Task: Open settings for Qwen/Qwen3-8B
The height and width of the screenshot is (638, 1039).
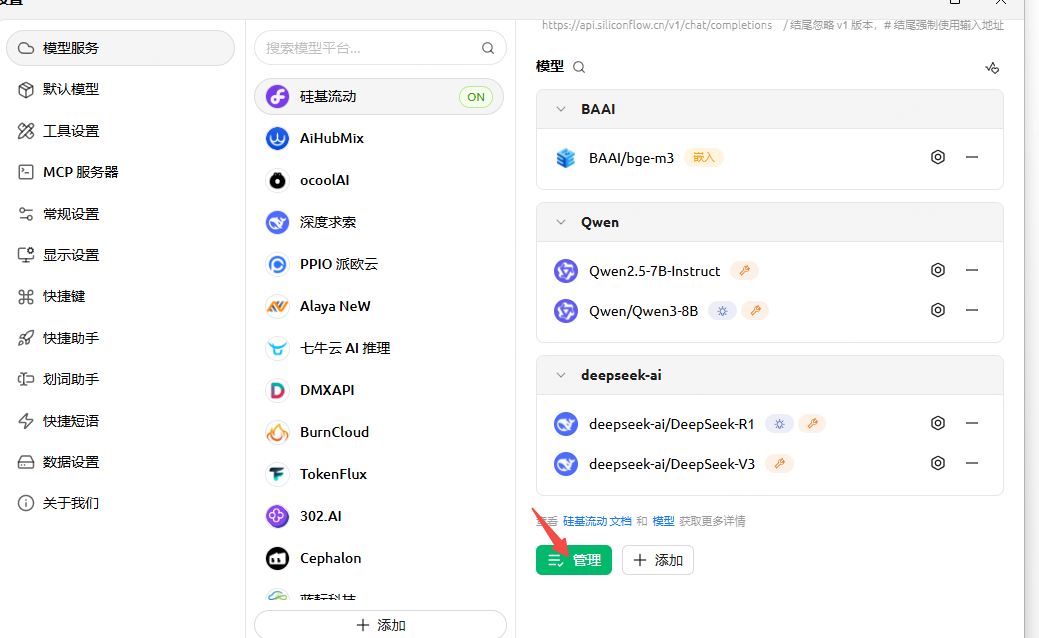Action: [x=938, y=310]
